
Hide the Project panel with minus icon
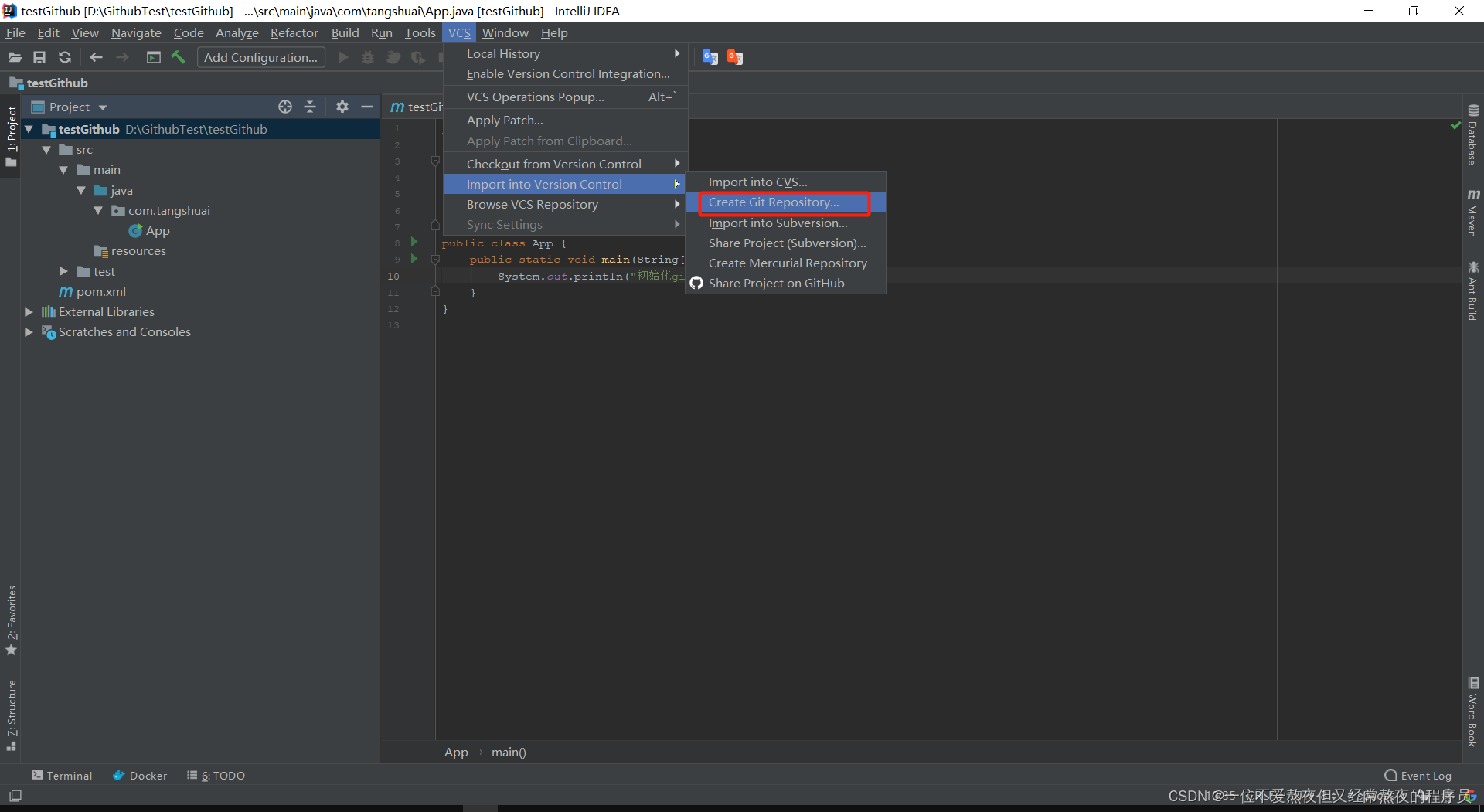367,107
